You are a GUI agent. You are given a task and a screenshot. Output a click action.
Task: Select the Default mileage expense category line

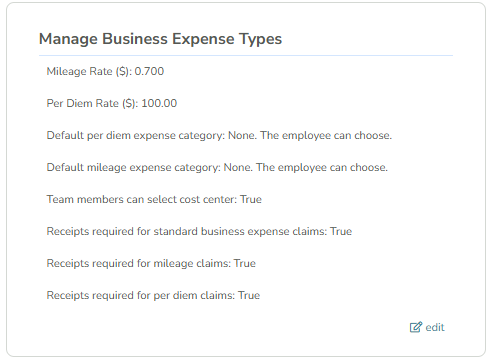click(x=217, y=168)
